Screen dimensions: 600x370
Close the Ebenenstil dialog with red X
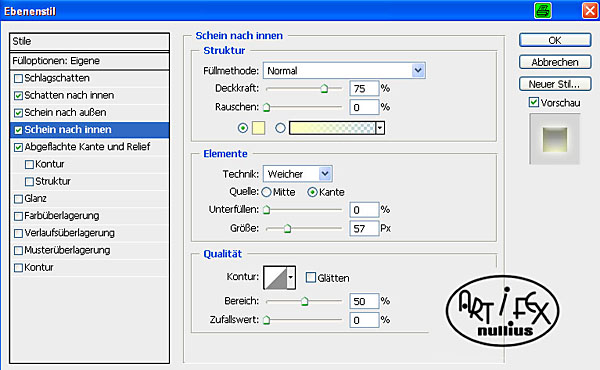tap(590, 10)
